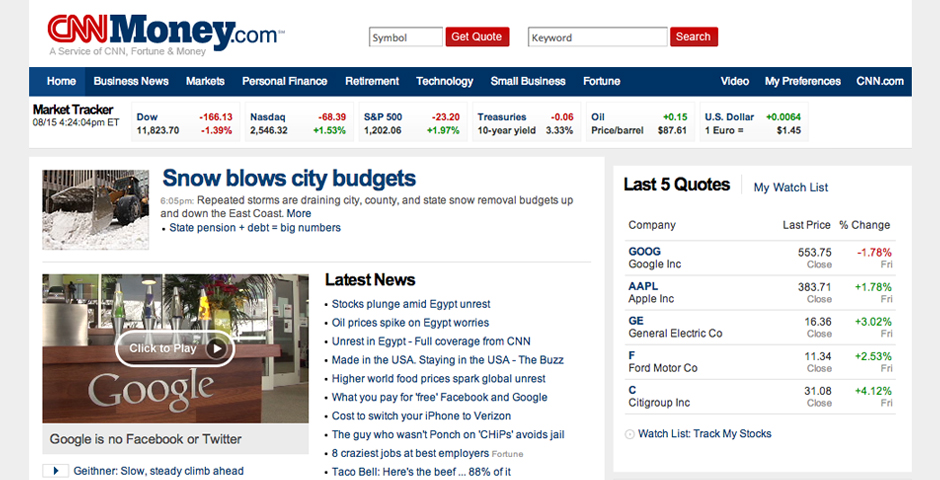Click Watch List: Track My Stocks link
The height and width of the screenshot is (480, 940).
tap(704, 434)
